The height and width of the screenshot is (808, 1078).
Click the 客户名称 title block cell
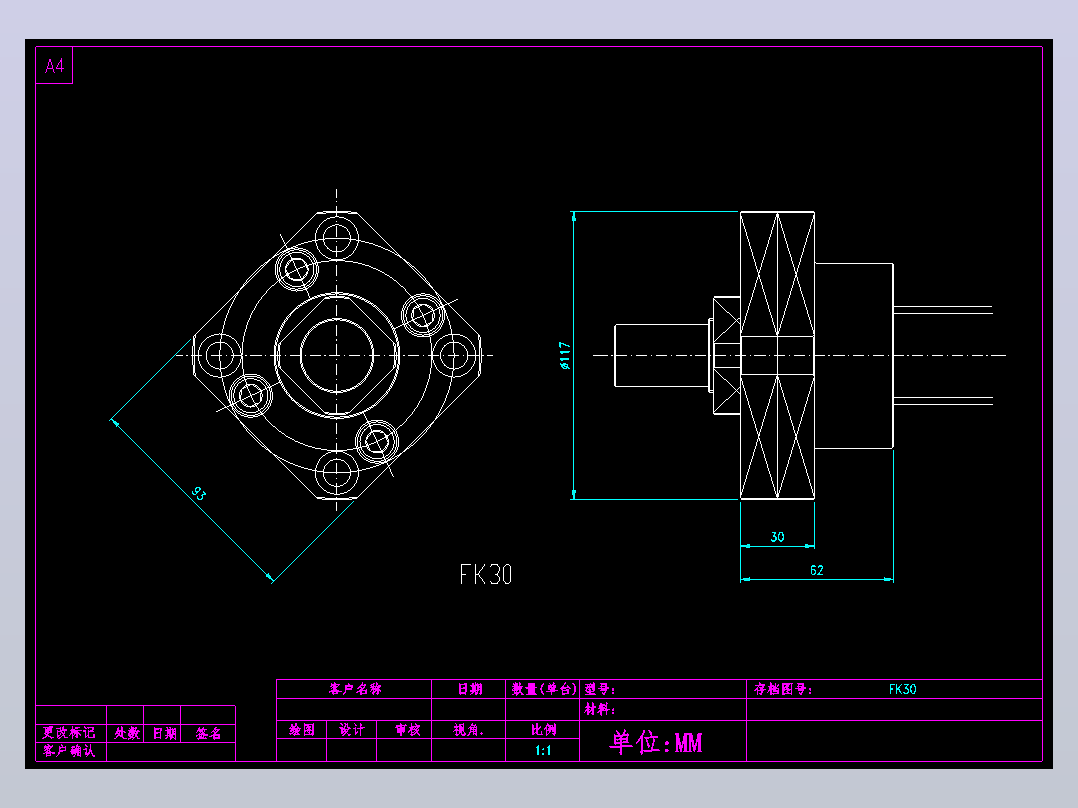click(x=355, y=689)
